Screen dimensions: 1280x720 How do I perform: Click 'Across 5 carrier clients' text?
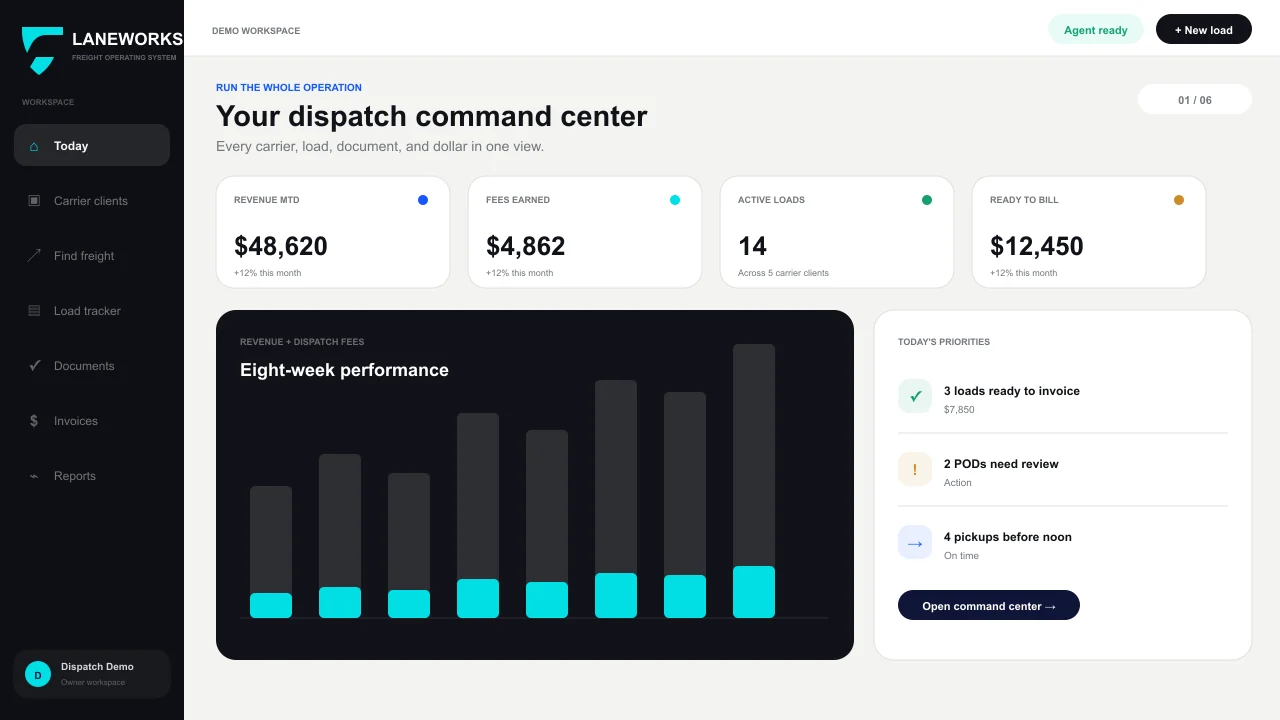783,273
